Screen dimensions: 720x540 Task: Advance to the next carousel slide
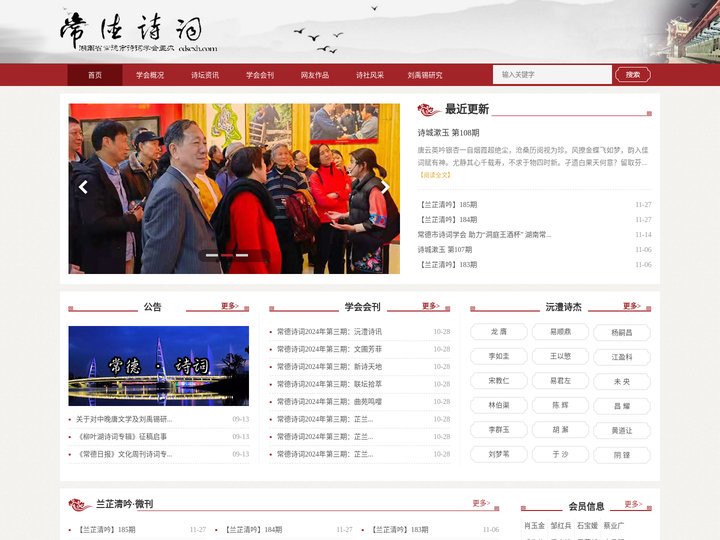pos(385,187)
